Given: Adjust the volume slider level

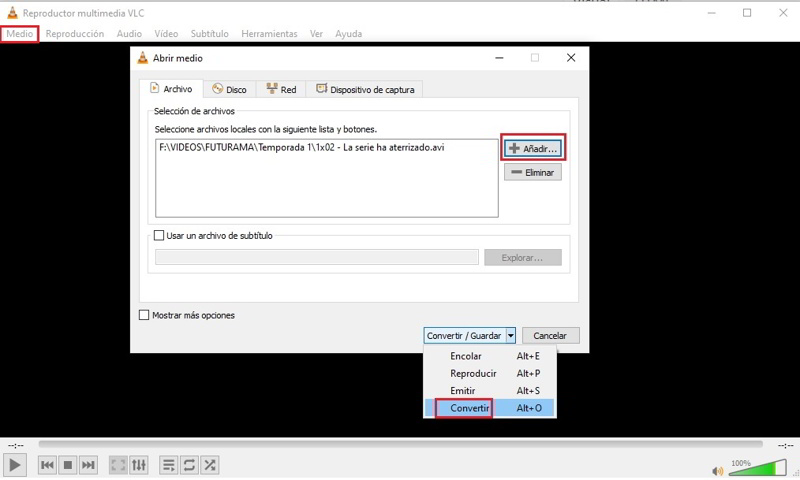Looking at the screenshot, I should 757,467.
